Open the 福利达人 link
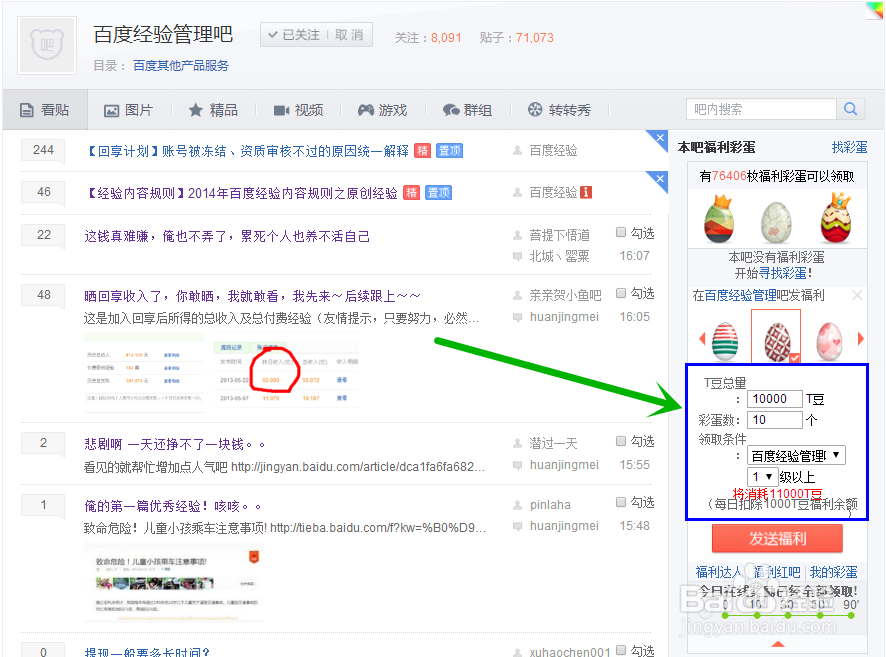The height and width of the screenshot is (657, 886). click(718, 572)
